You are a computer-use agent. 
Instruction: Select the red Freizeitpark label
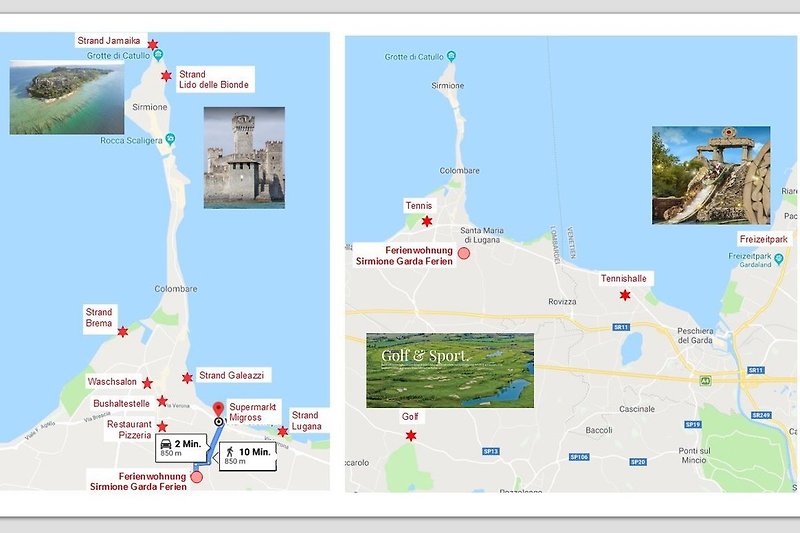click(764, 239)
